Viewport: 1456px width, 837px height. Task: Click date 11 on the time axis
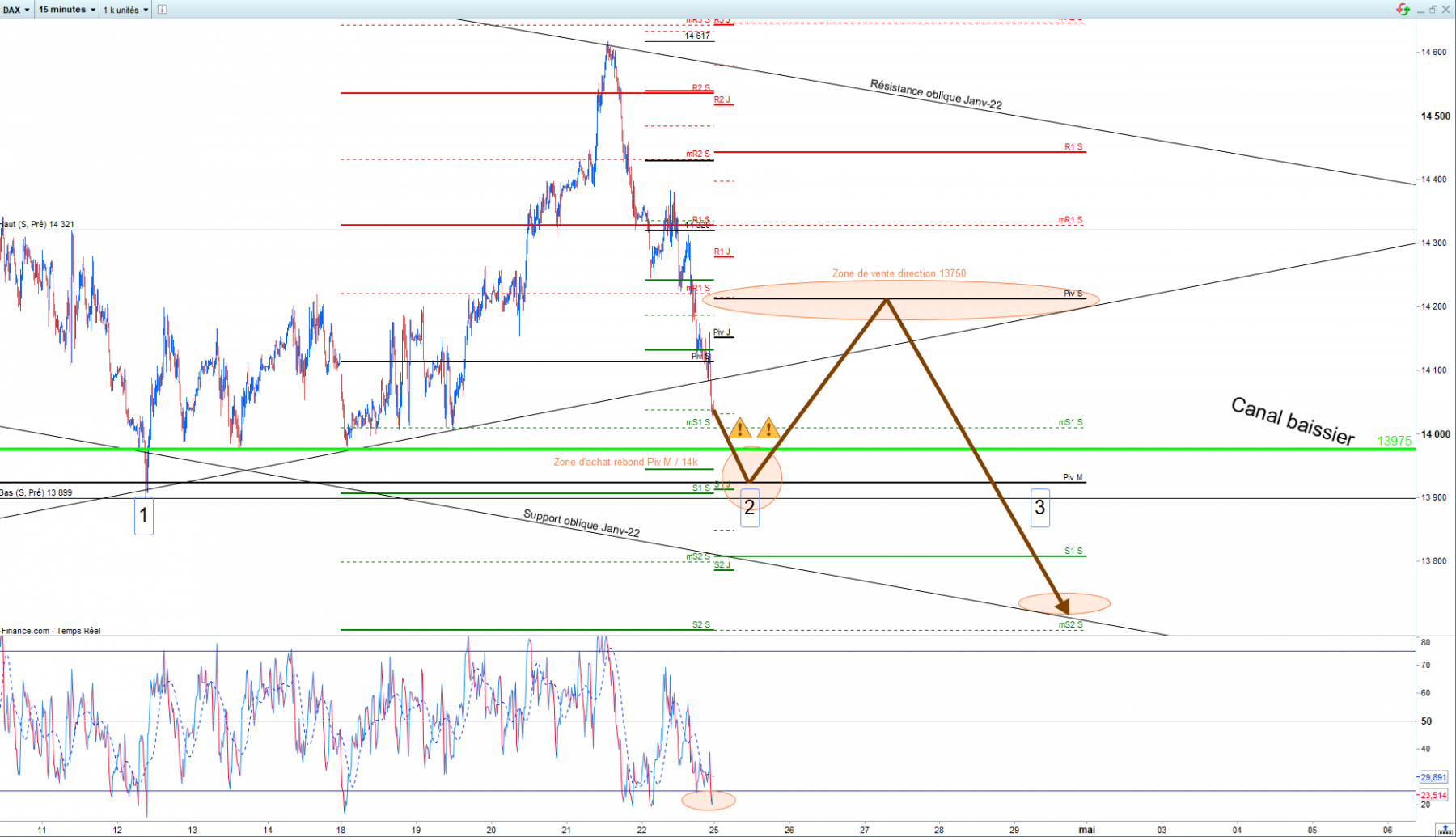(42, 830)
